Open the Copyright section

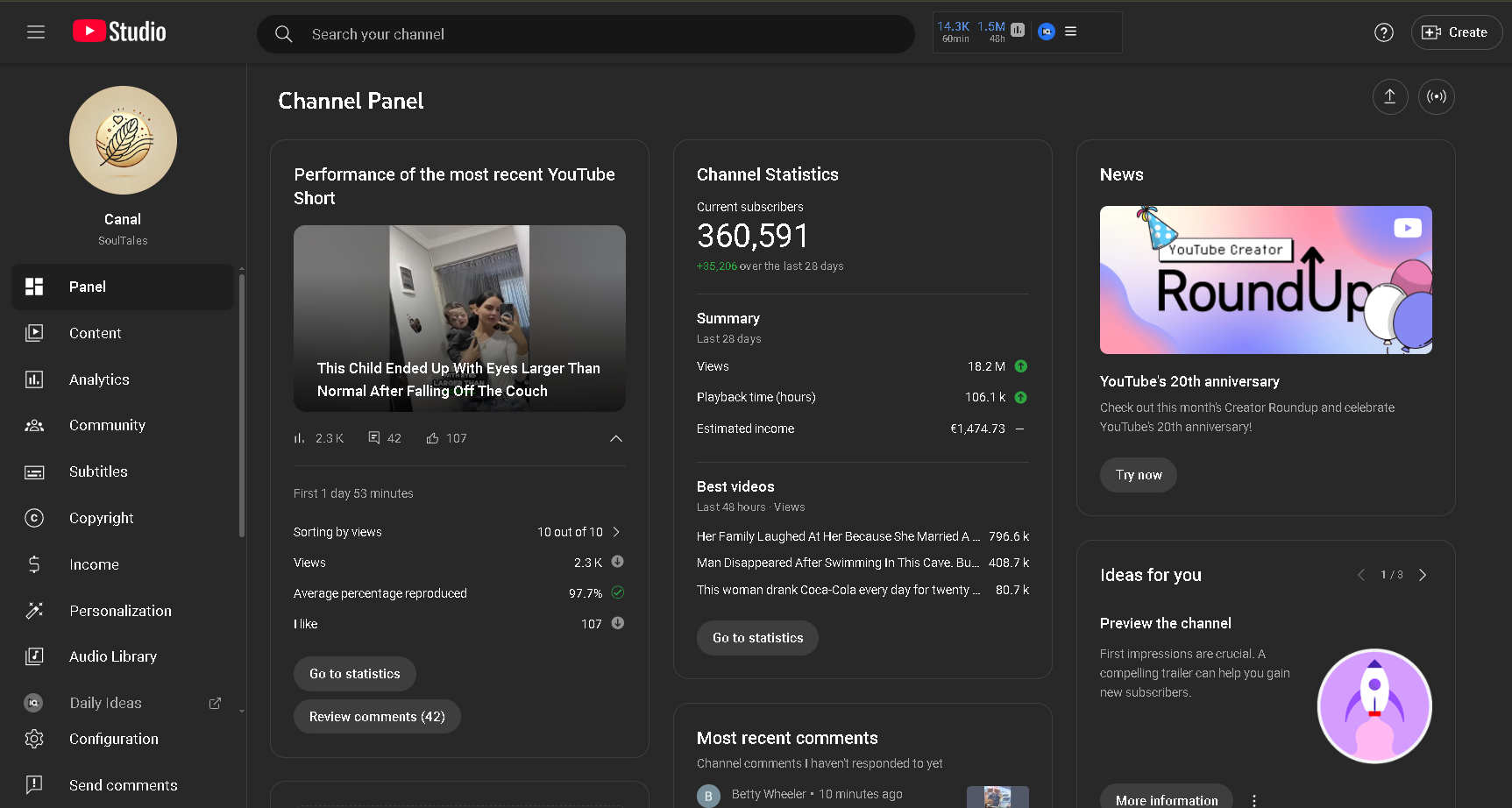coord(123,518)
